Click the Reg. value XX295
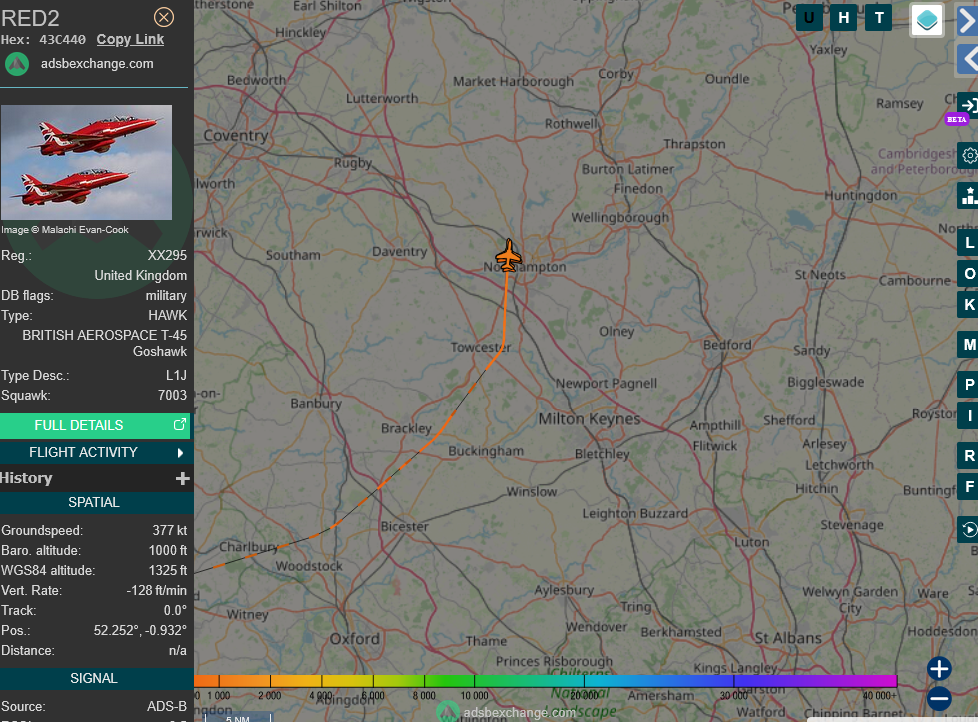This screenshot has height=722, width=978. pyautogui.click(x=167, y=256)
